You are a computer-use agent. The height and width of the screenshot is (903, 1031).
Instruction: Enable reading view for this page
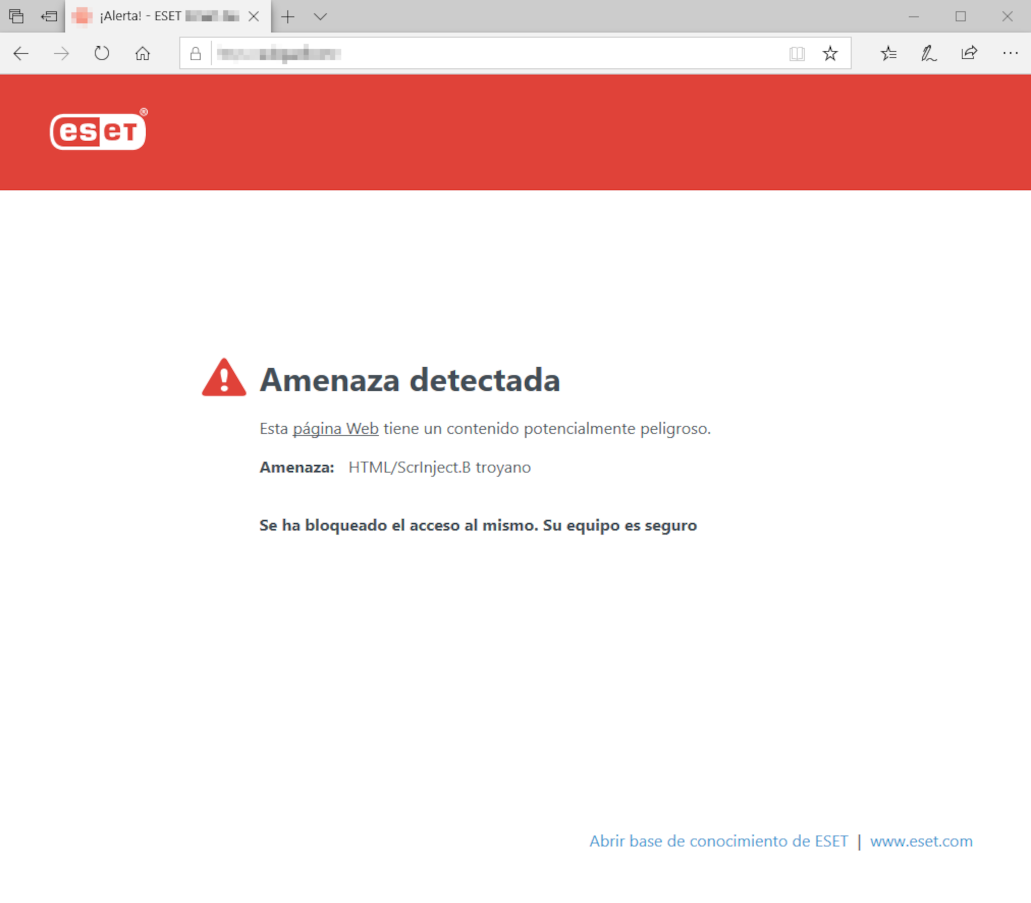(797, 53)
